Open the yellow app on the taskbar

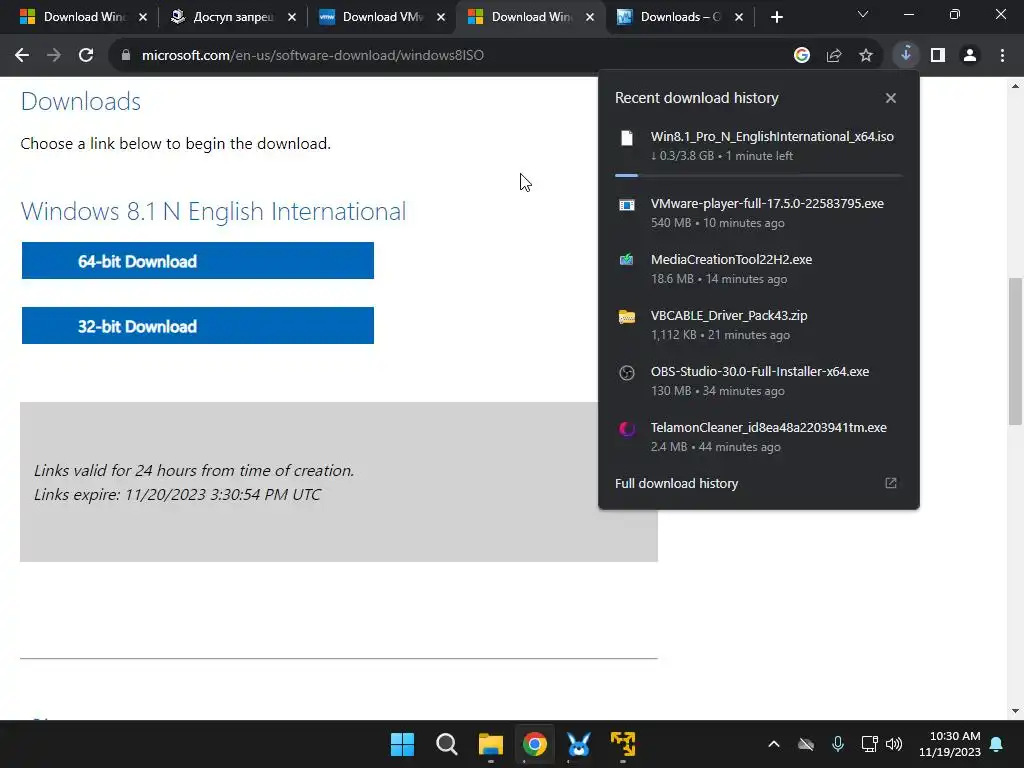point(623,744)
